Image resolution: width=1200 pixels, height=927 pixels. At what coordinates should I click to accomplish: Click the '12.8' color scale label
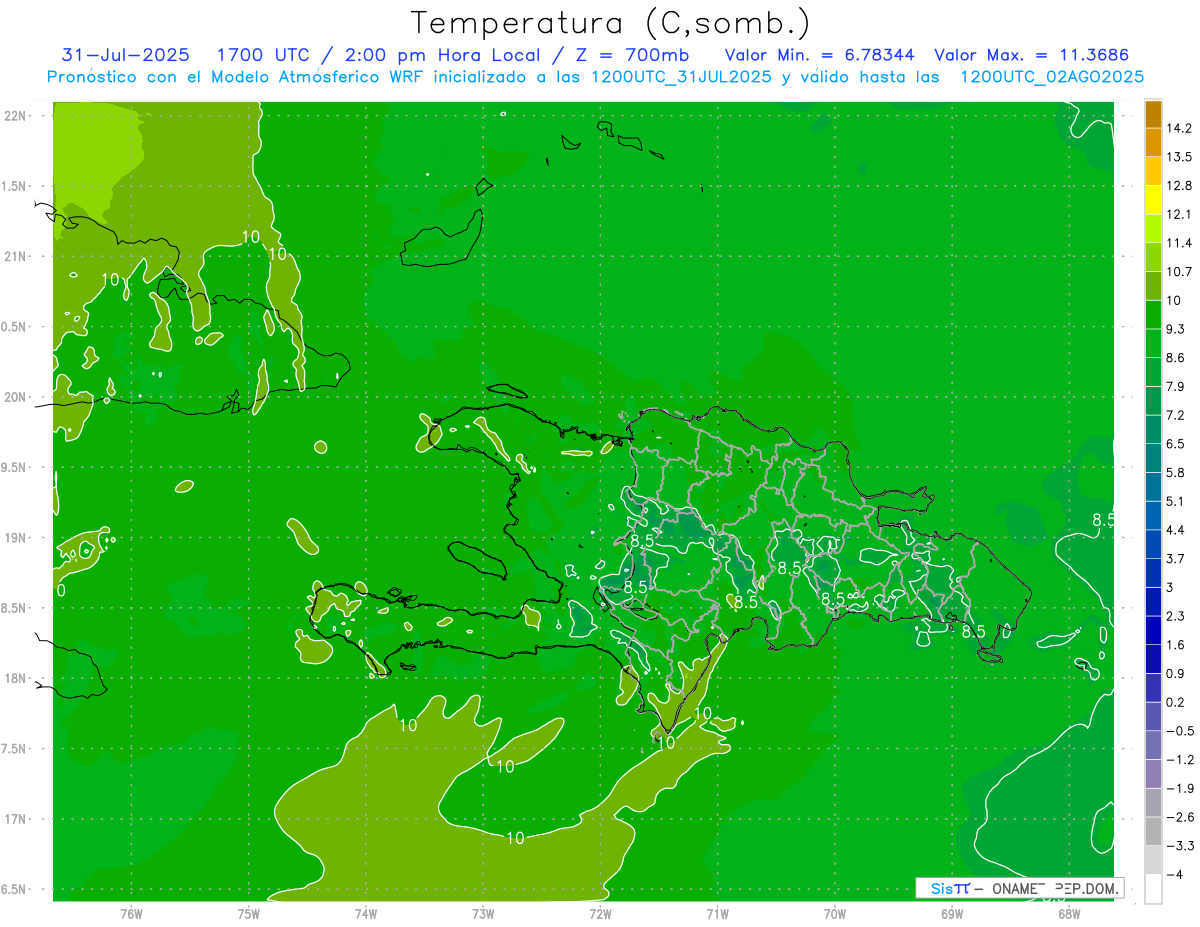click(1179, 186)
